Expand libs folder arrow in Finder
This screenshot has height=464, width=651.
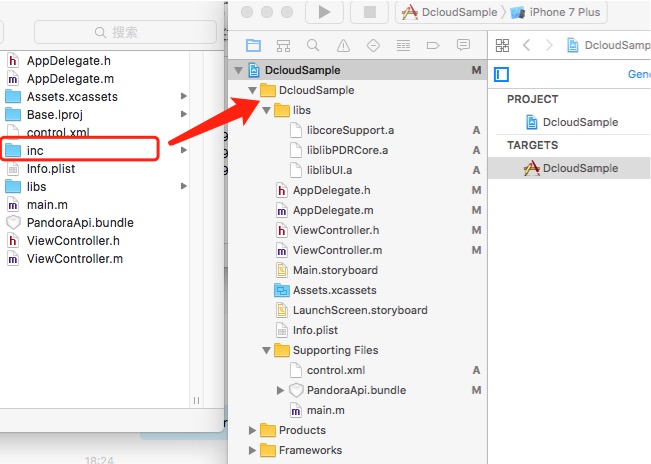[x=184, y=186]
